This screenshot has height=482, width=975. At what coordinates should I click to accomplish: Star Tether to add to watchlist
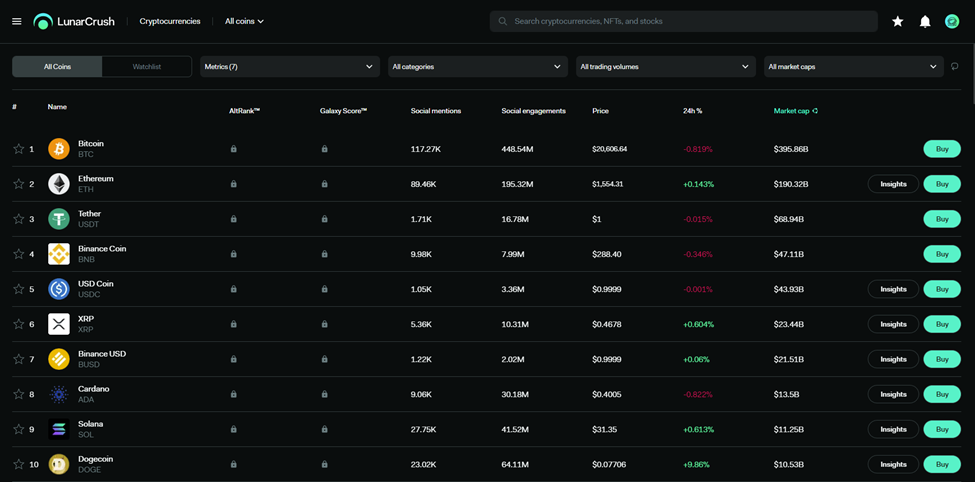click(x=19, y=219)
